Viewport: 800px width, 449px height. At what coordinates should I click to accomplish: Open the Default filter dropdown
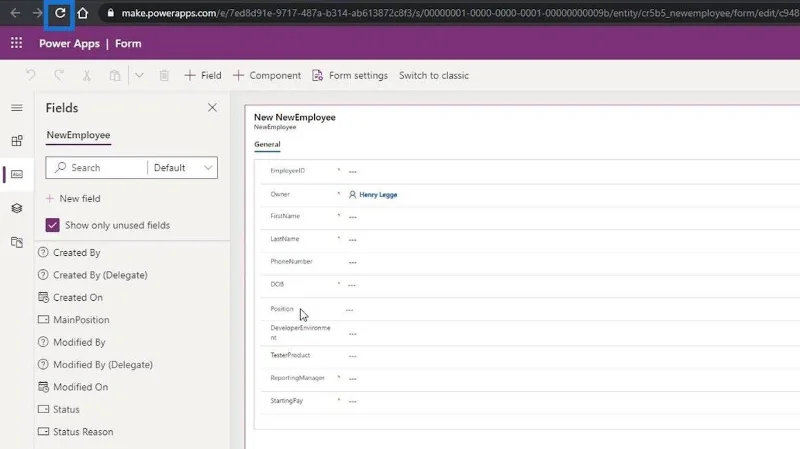[183, 167]
